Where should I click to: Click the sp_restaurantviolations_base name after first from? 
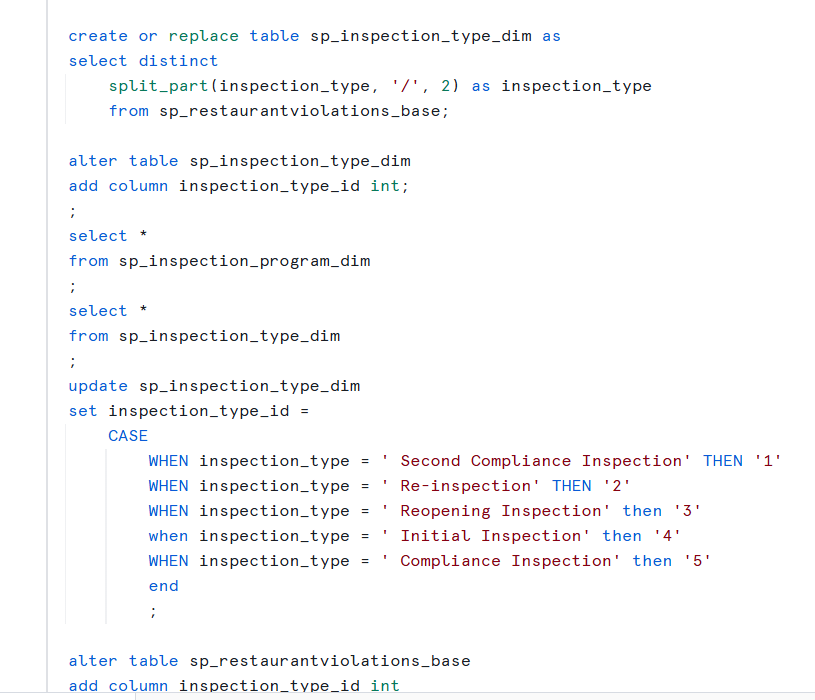coord(299,111)
